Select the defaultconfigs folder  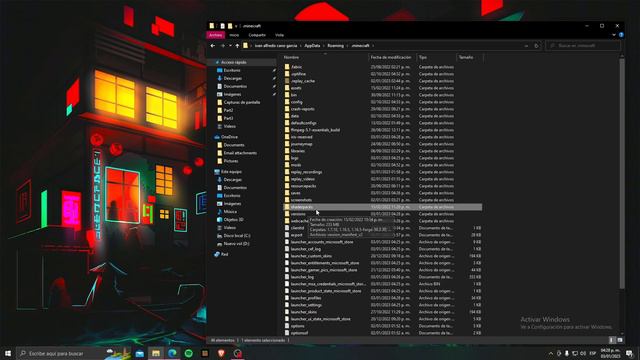pyautogui.click(x=303, y=123)
